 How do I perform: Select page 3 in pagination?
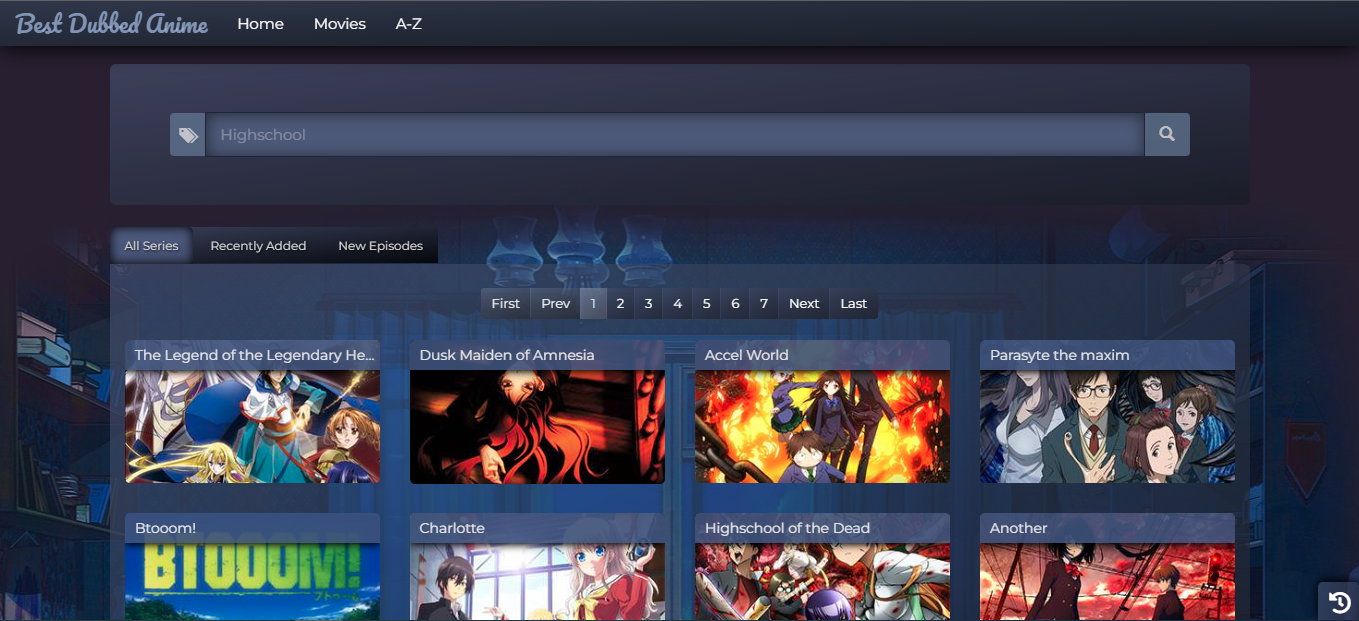648,304
